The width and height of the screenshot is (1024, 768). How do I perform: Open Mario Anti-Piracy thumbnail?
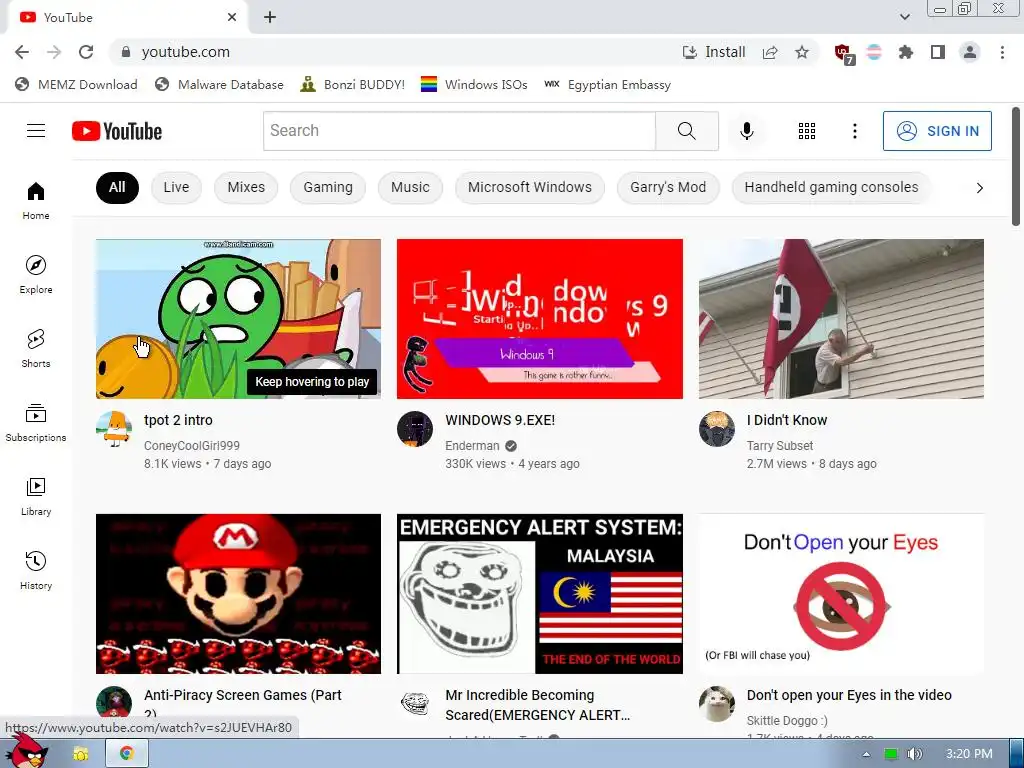[238, 594]
